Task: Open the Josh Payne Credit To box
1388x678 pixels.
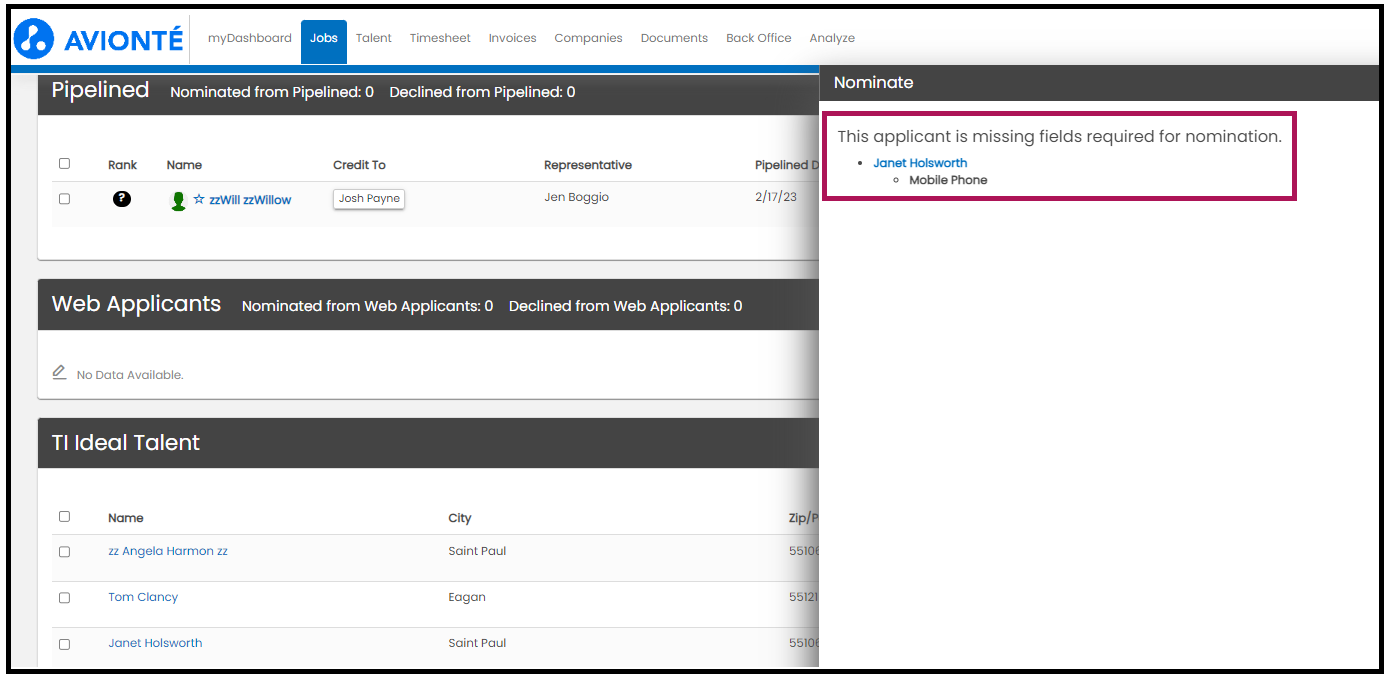Action: click(369, 199)
